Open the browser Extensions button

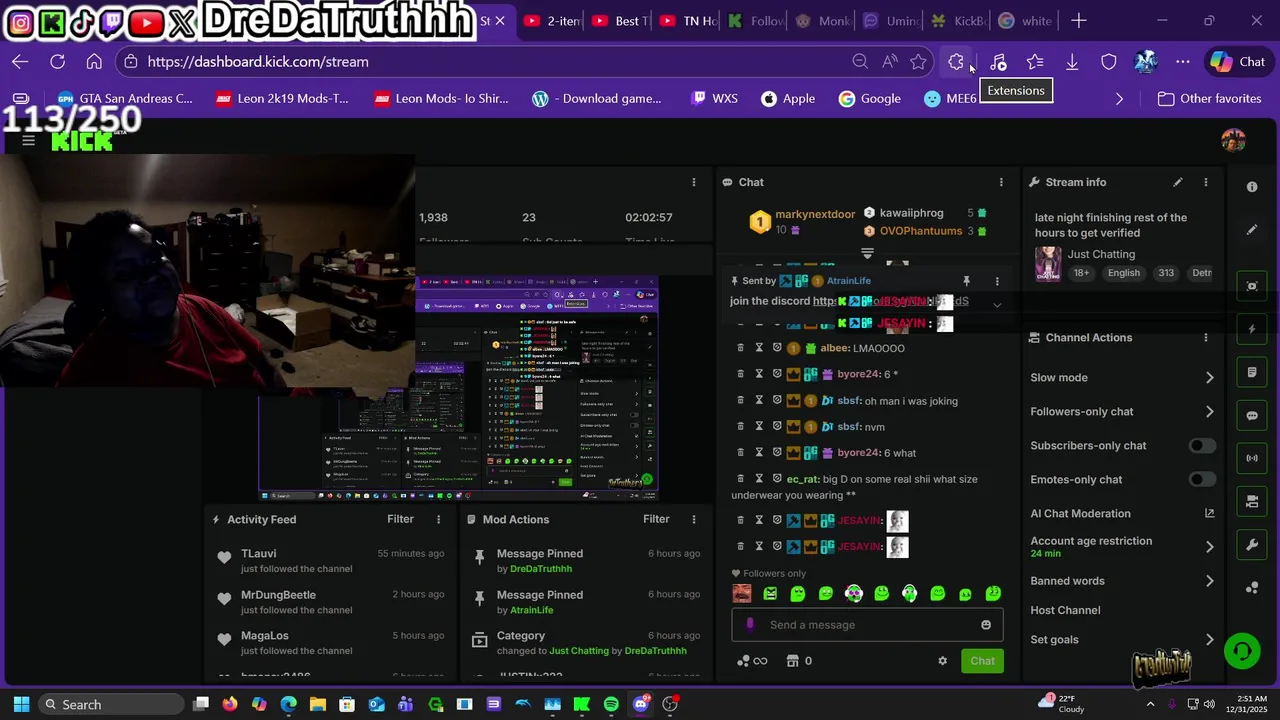point(956,62)
